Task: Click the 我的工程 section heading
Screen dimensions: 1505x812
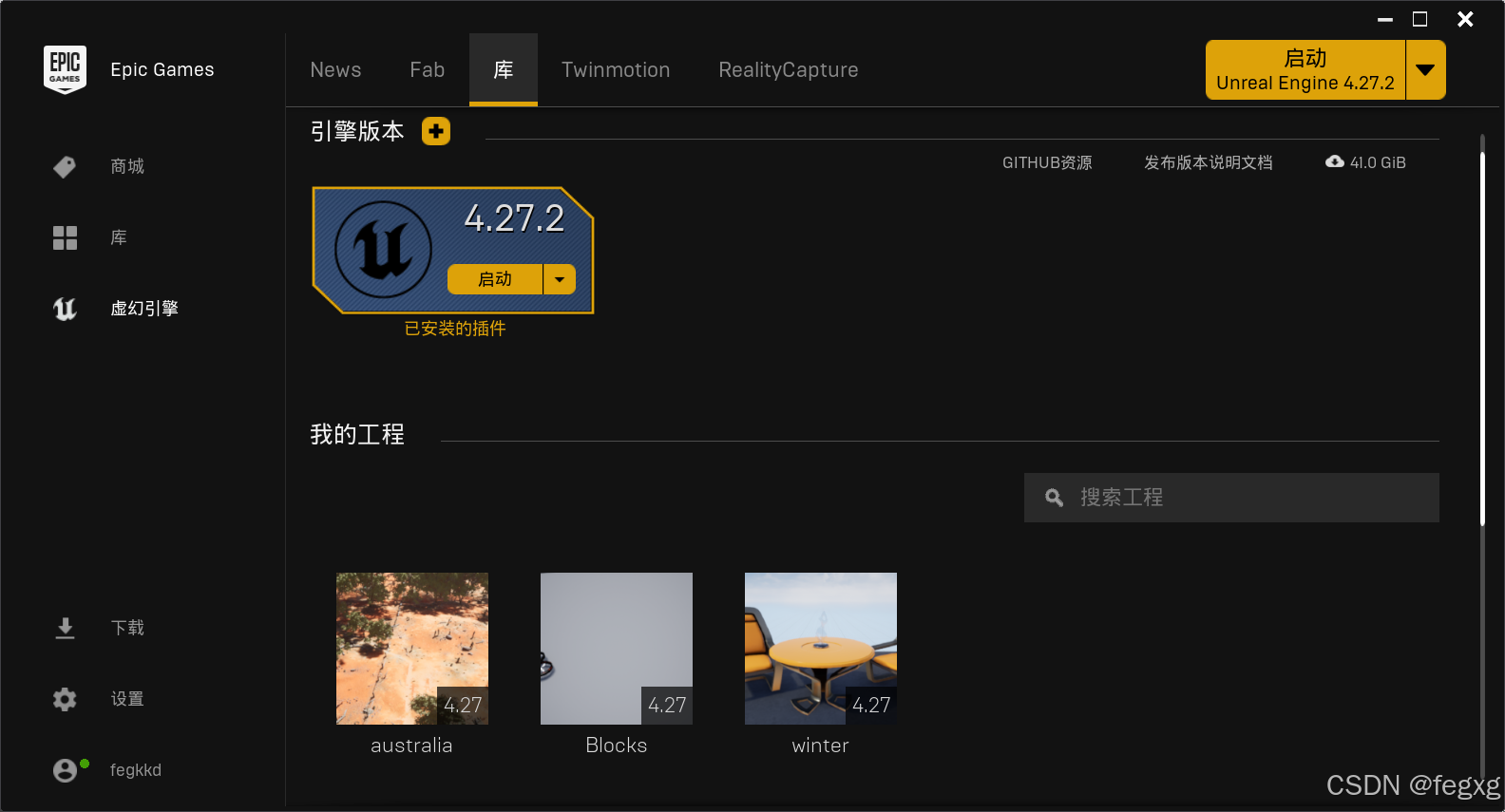Action: coord(357,435)
